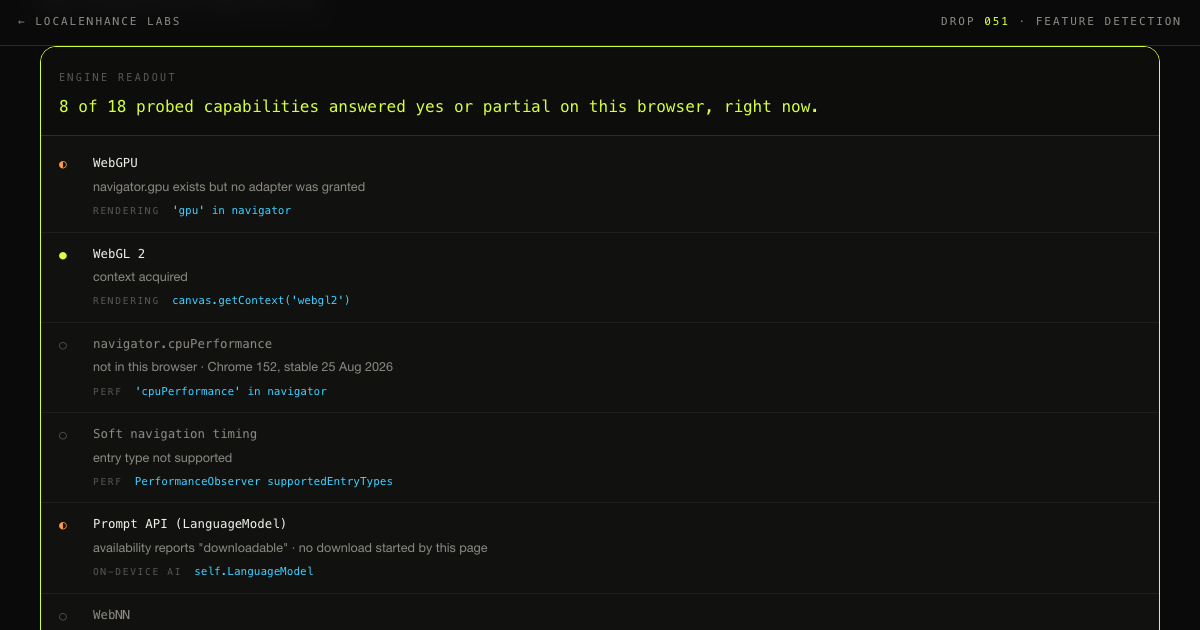Image resolution: width=1200 pixels, height=630 pixels.
Task: Select the WebGPU capability title
Action: pos(115,163)
